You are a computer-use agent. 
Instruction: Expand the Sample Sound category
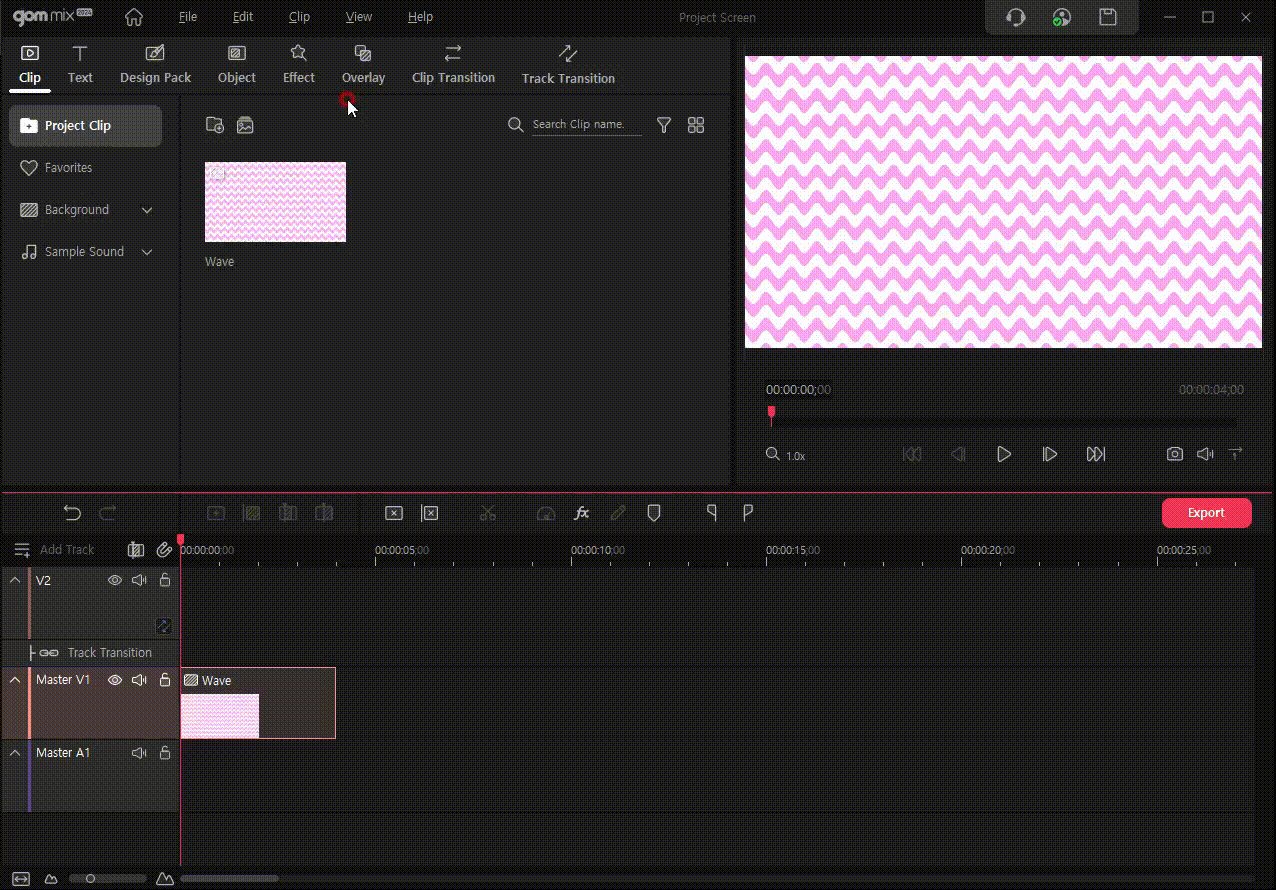[147, 252]
